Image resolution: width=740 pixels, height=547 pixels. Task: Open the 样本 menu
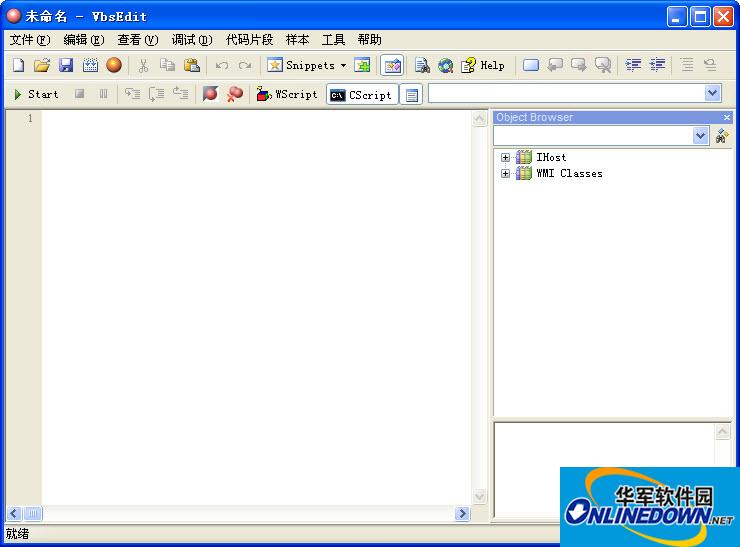298,40
